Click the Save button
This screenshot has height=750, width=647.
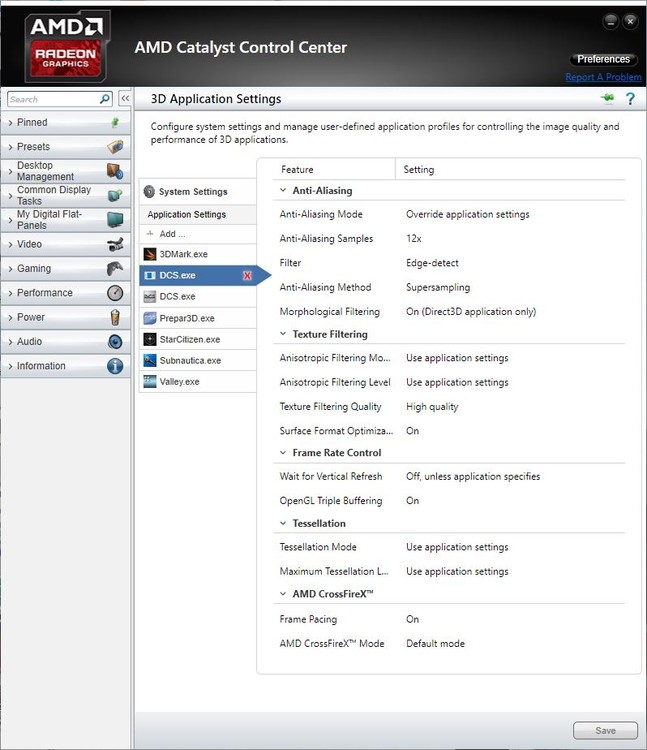(605, 730)
